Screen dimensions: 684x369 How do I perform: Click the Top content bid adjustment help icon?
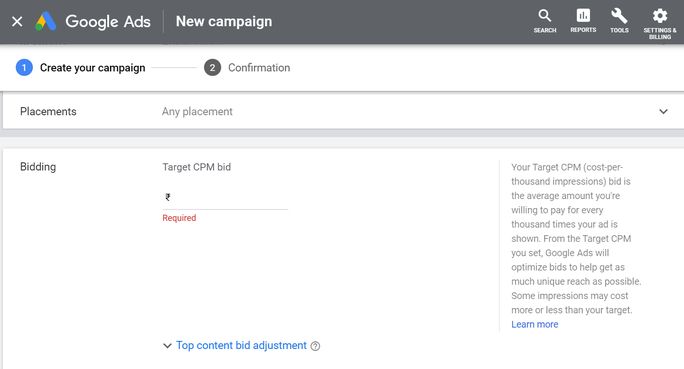[315, 346]
